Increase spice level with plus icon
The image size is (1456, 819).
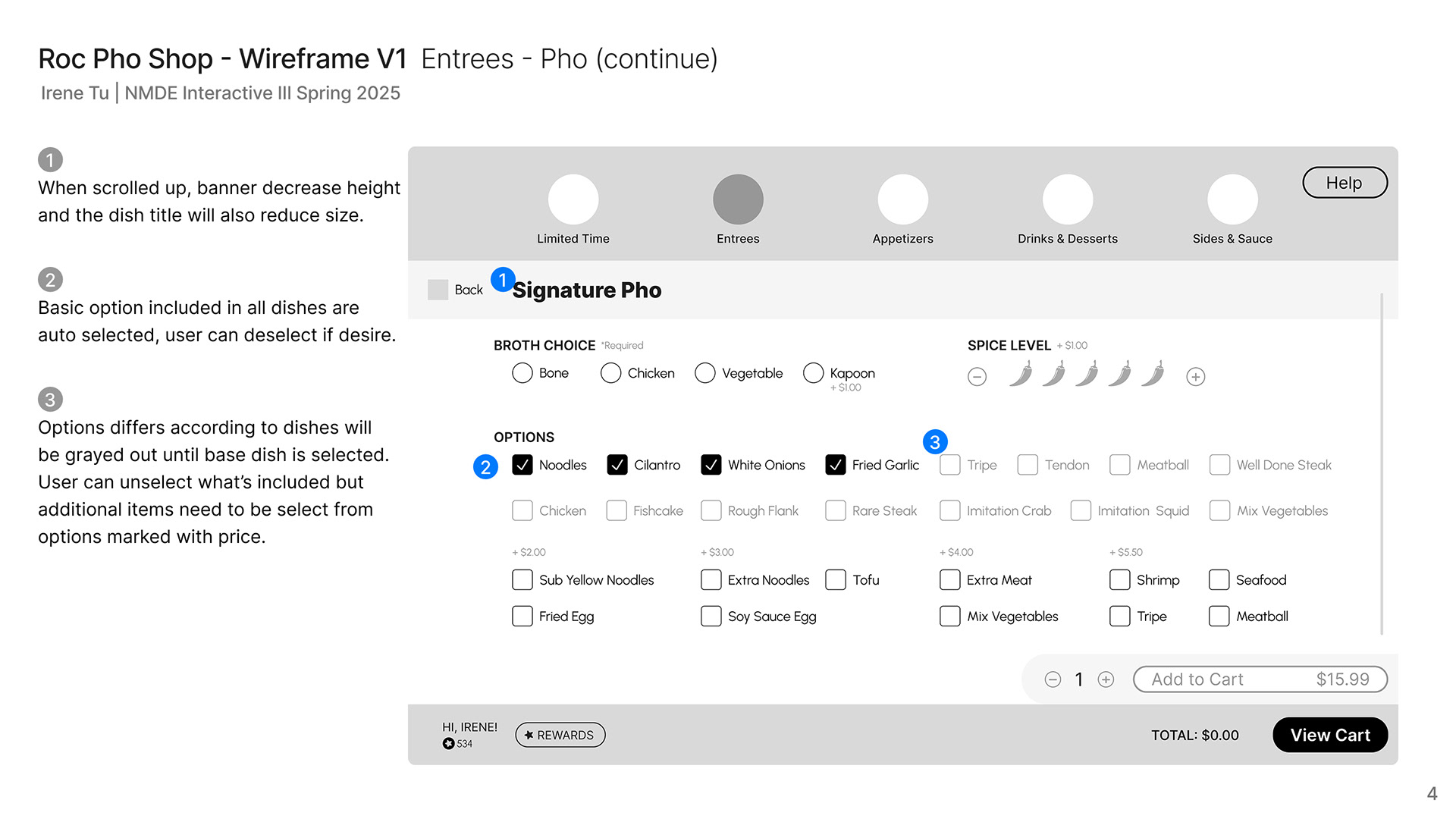point(1196,377)
